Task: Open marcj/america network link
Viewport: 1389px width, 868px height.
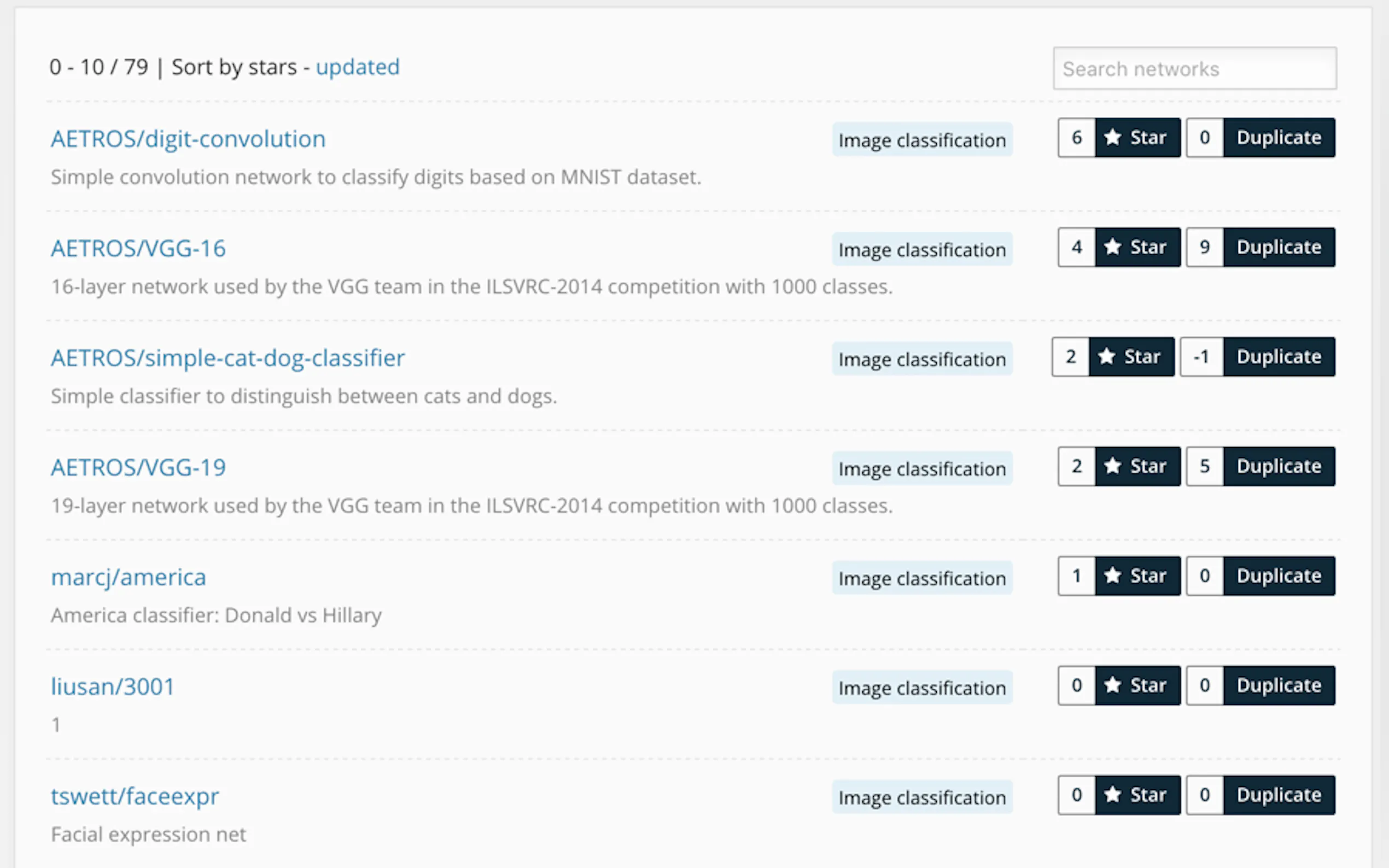Action: tap(128, 577)
